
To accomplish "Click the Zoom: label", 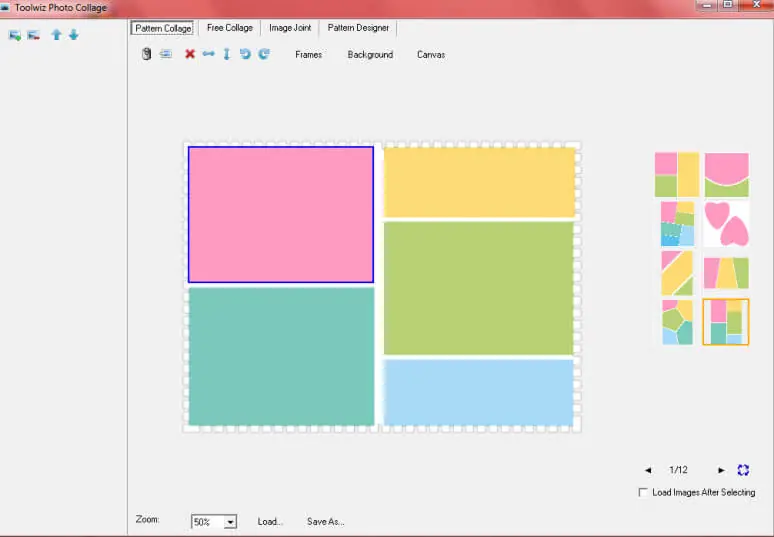I will pyautogui.click(x=148, y=519).
